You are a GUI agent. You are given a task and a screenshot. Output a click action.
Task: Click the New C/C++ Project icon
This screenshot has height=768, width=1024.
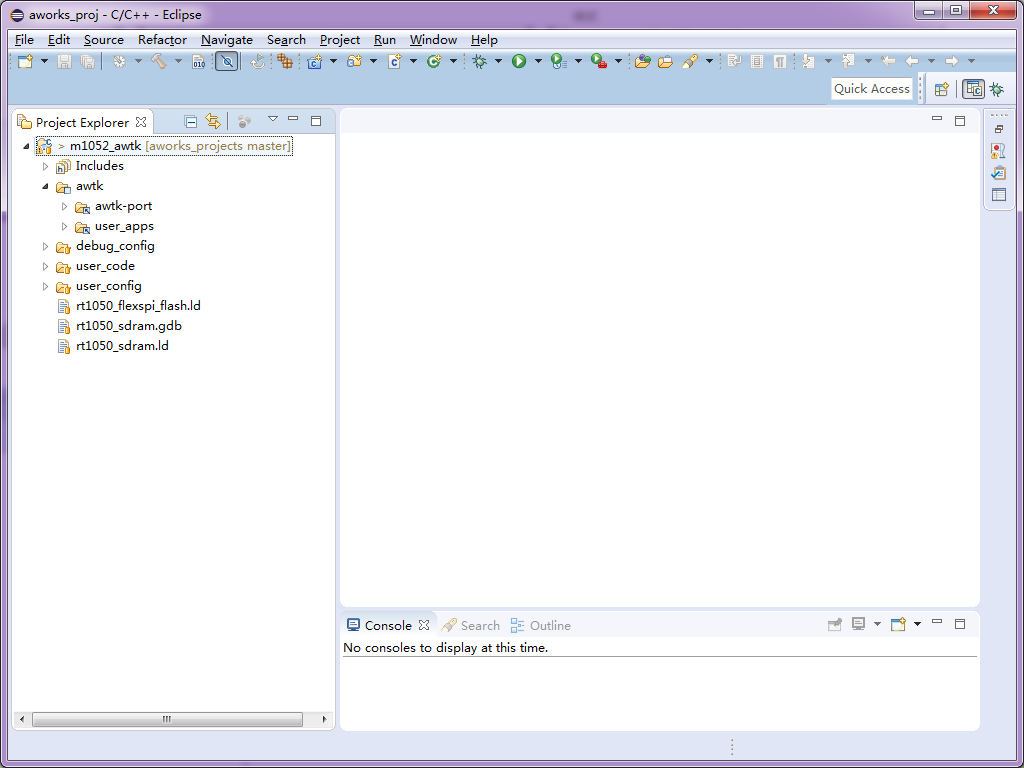[314, 62]
